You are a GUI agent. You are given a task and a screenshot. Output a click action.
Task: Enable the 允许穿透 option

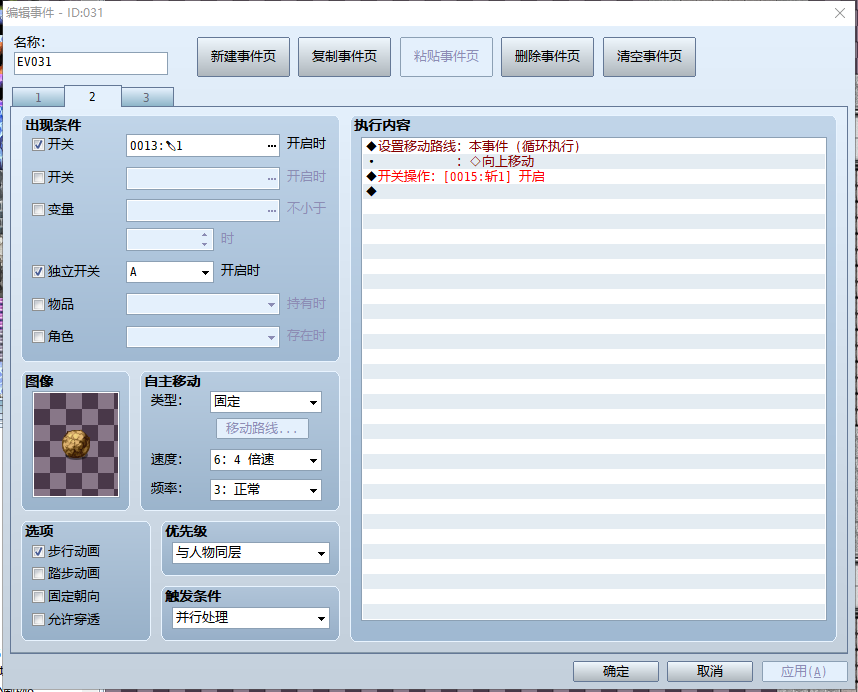coord(38,619)
